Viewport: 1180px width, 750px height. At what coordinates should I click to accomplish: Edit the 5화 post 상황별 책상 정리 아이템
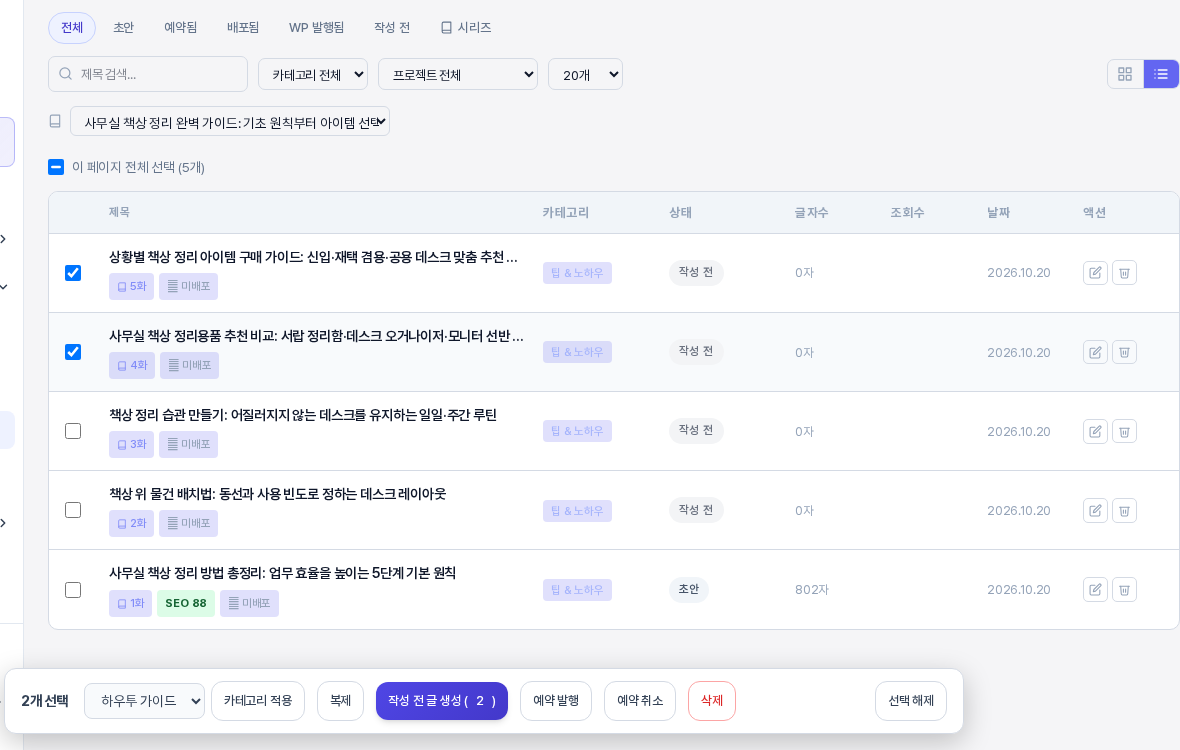(1095, 272)
